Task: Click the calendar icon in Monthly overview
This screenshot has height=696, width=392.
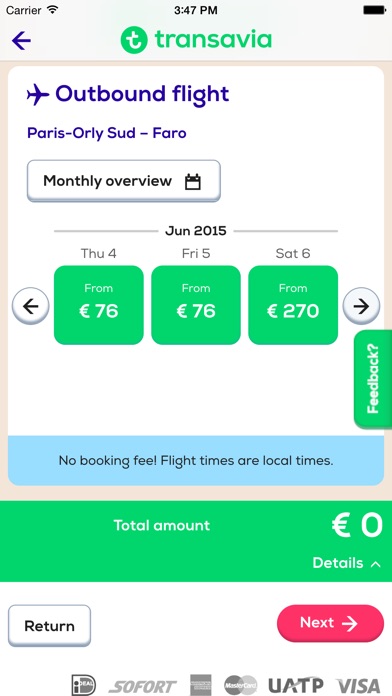Action: click(x=193, y=182)
